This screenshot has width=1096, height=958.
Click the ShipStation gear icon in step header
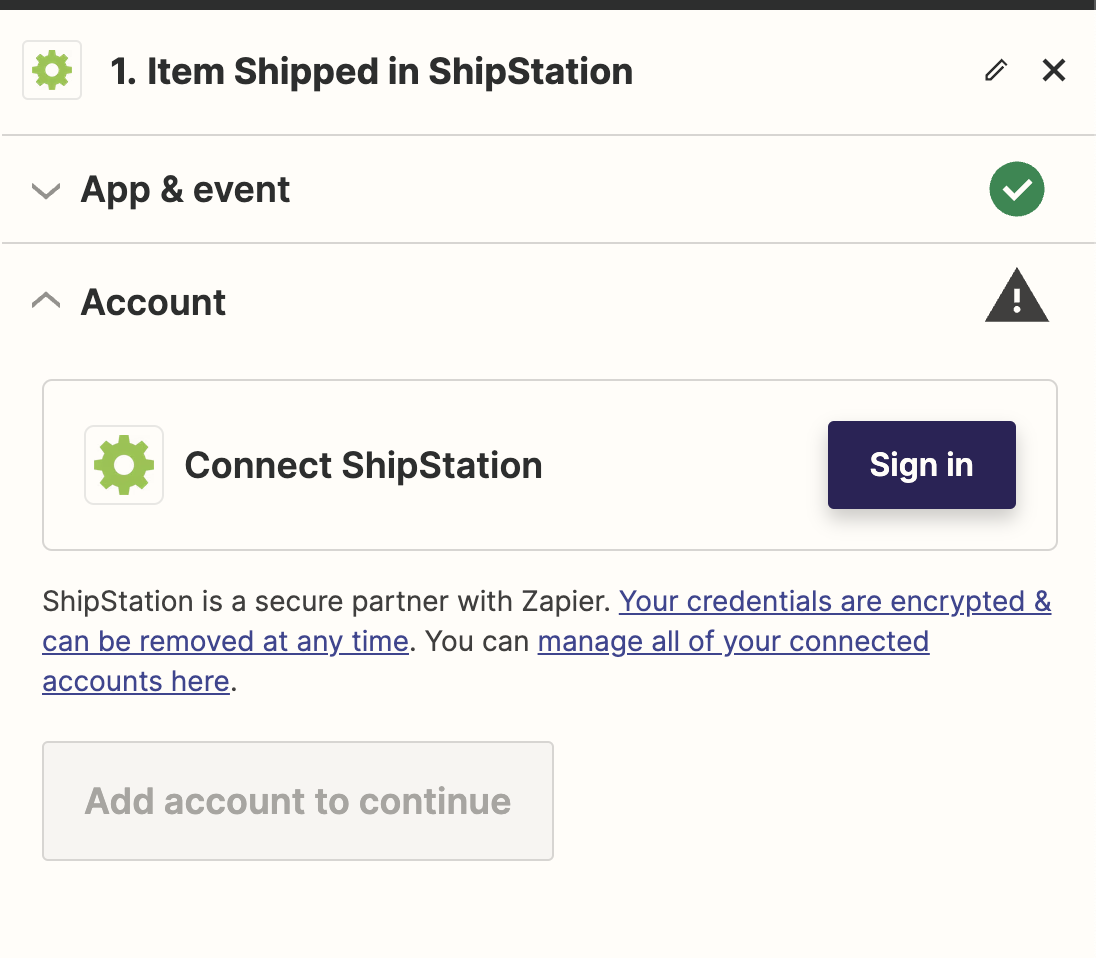point(52,71)
